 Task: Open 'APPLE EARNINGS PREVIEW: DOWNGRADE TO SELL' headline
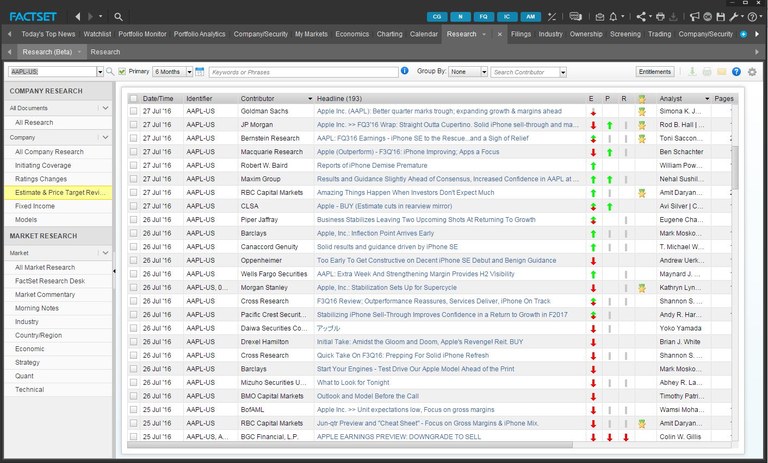399,437
